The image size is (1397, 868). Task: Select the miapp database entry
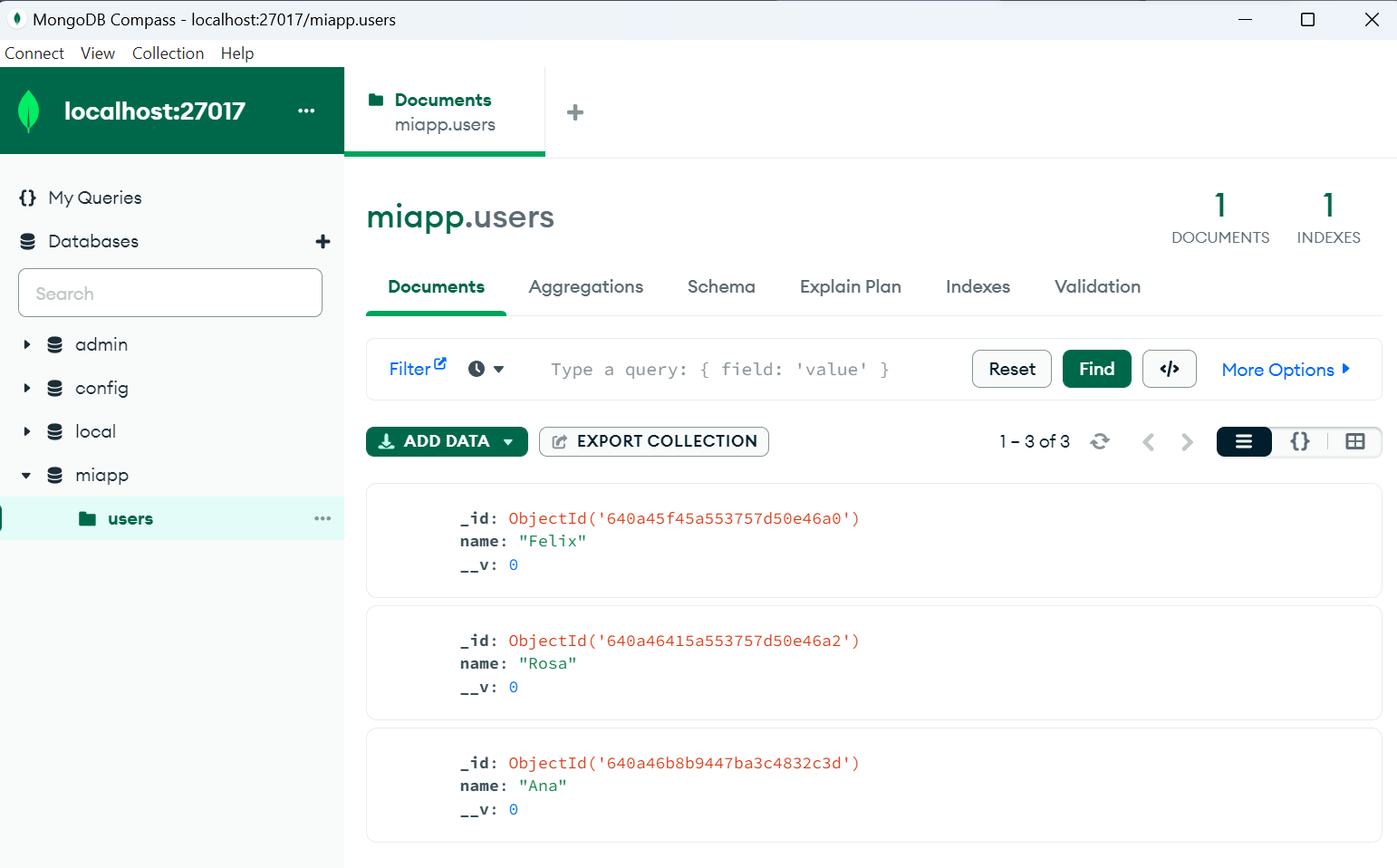click(101, 475)
